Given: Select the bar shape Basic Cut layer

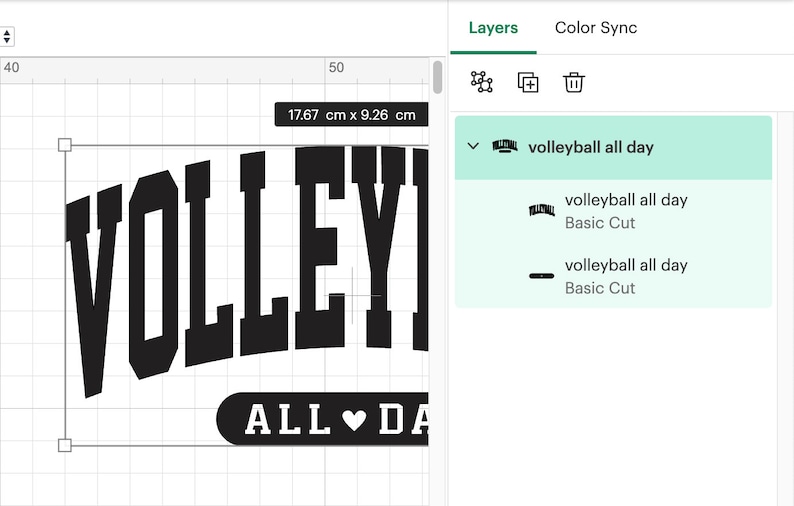Looking at the screenshot, I should pos(613,276).
